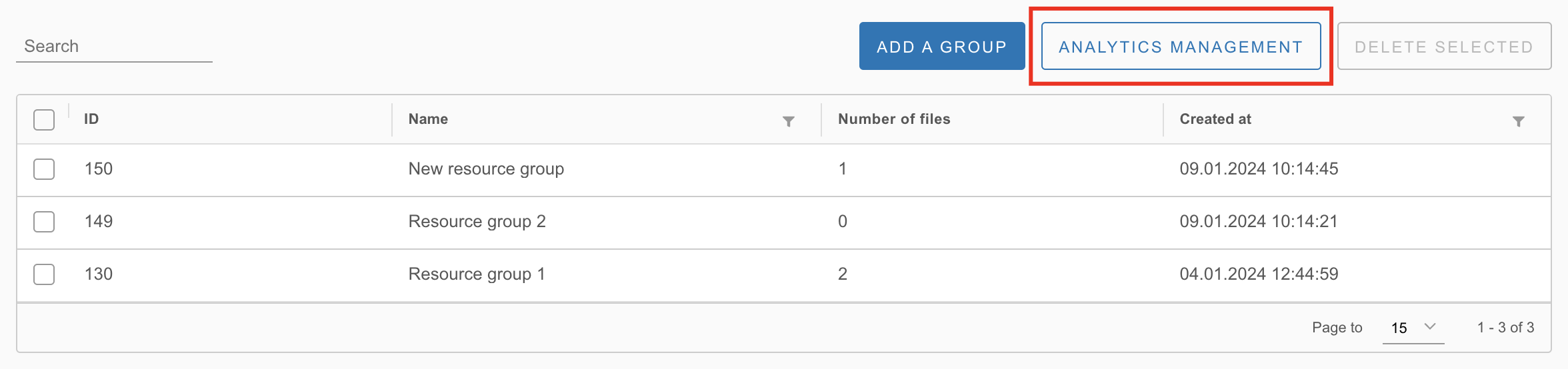1568x369 pixels.
Task: Select the checkbox for Resource group 2
Action: (x=44, y=222)
